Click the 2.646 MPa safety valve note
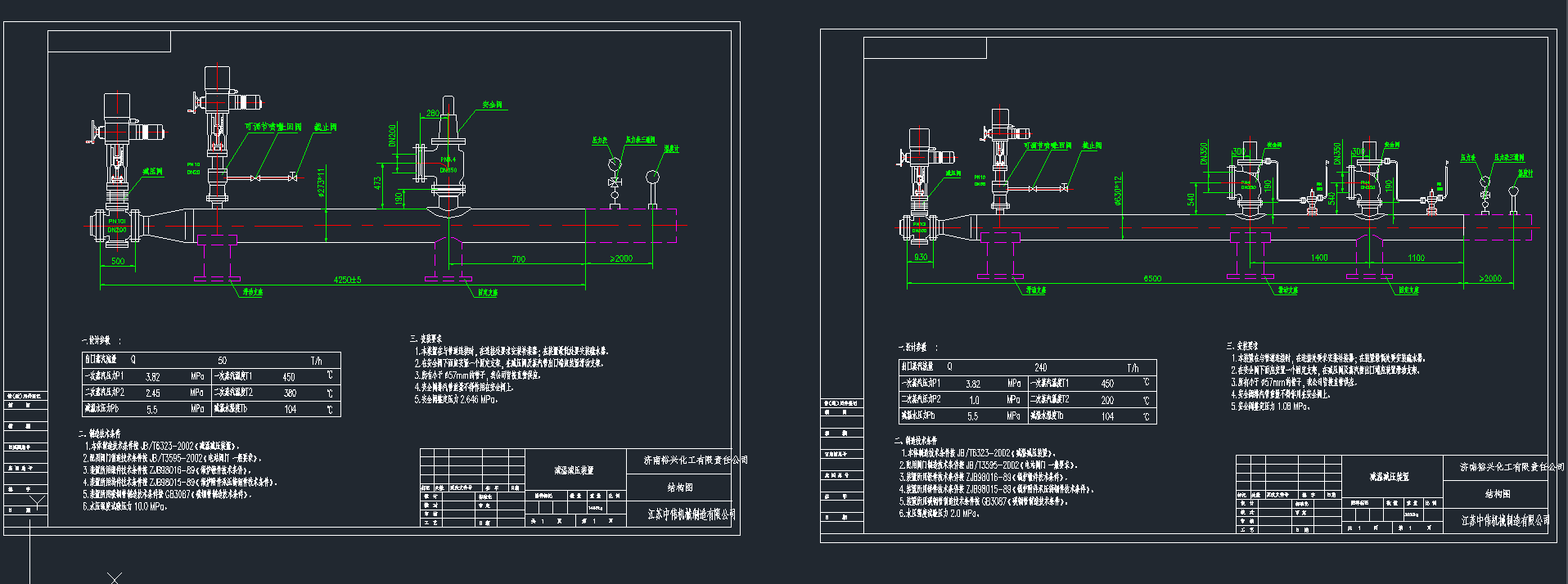 pos(458,399)
